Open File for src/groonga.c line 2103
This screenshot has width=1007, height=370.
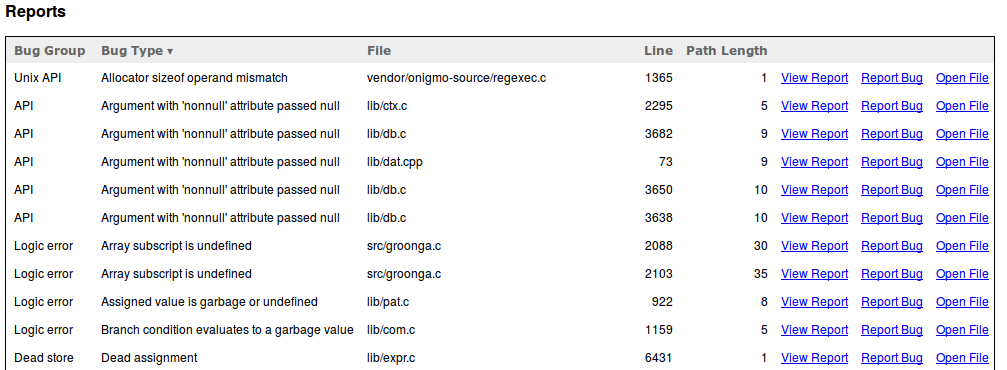(x=962, y=274)
